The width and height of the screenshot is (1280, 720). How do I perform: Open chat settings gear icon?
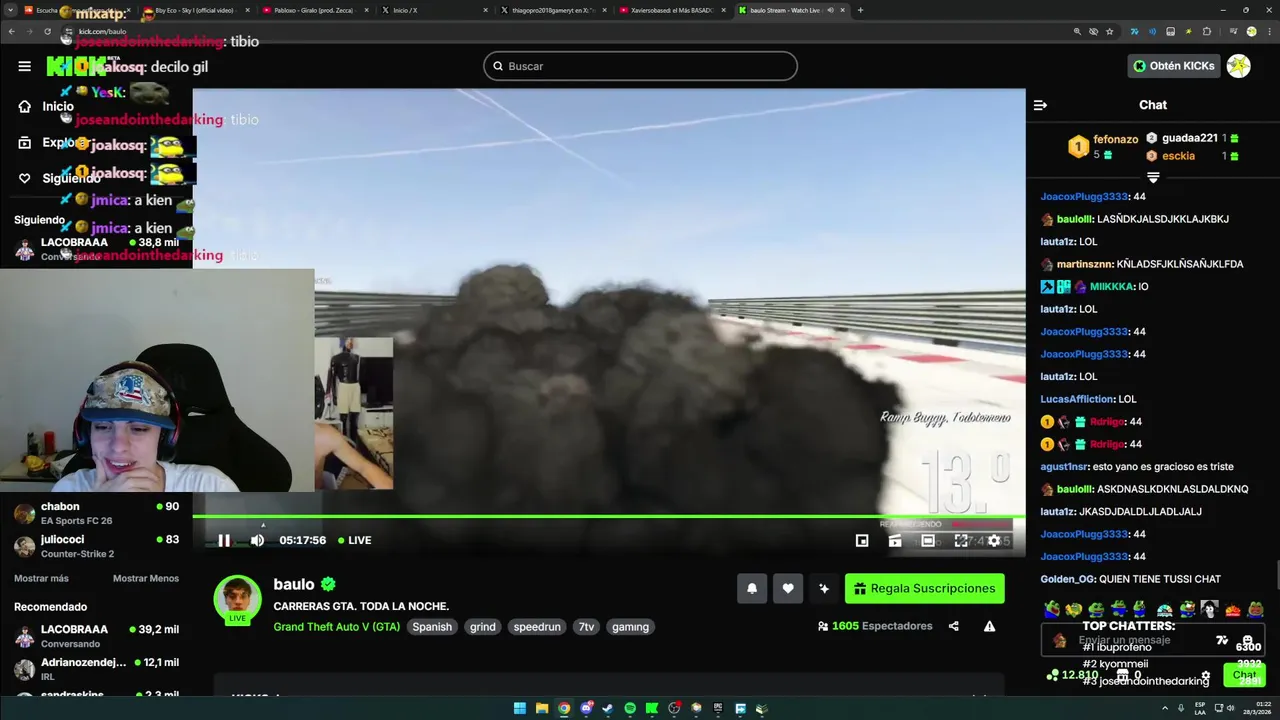point(1206,676)
